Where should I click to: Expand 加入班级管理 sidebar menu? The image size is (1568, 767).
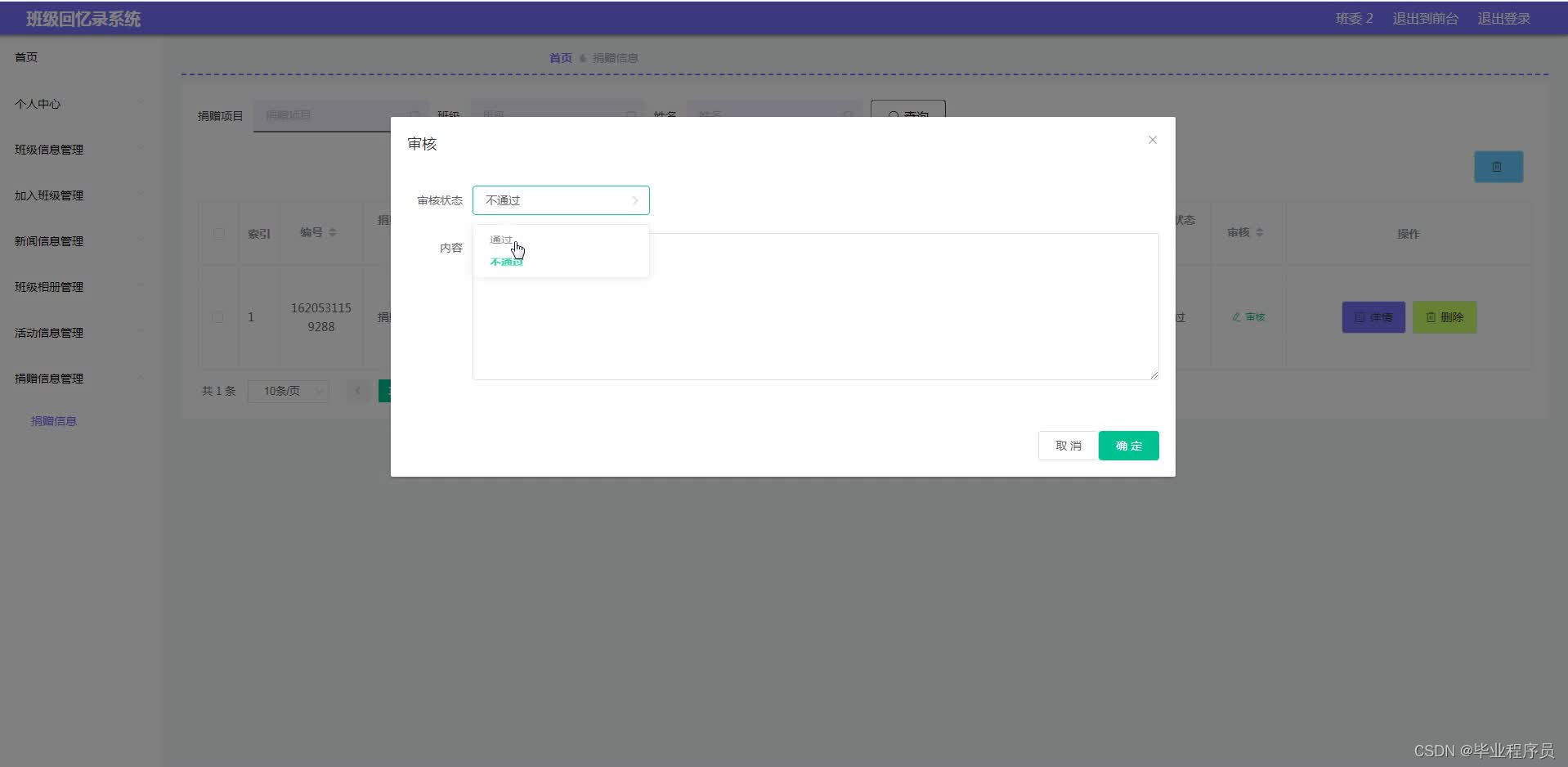coord(79,195)
